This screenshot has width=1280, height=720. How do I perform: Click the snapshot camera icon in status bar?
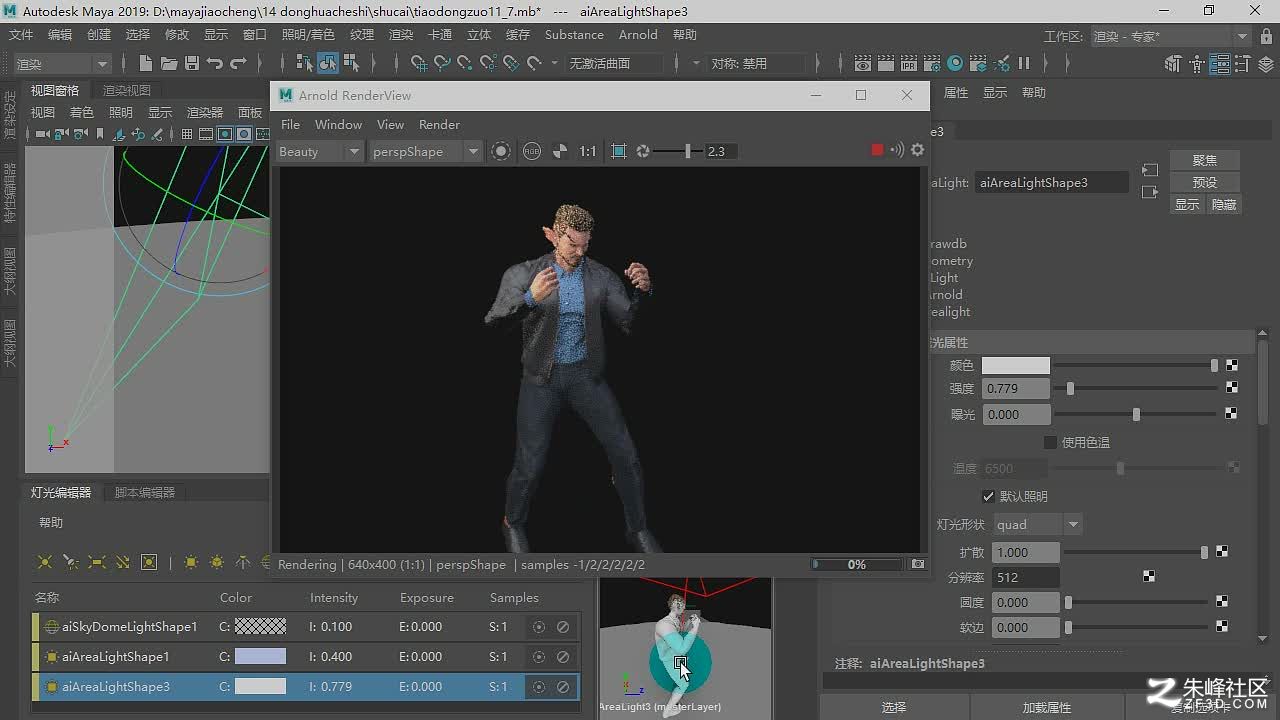(x=918, y=564)
